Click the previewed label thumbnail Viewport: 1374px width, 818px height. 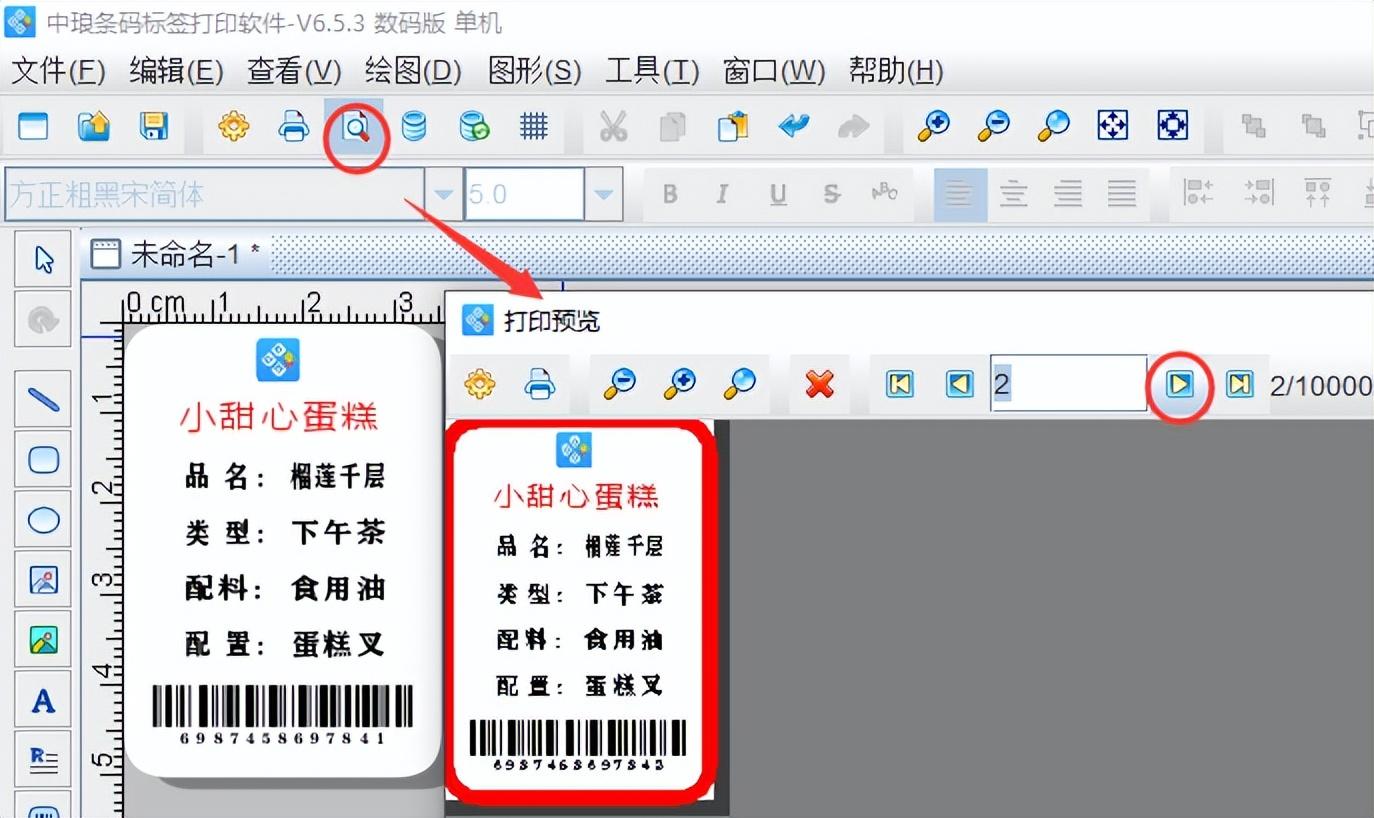tap(582, 612)
